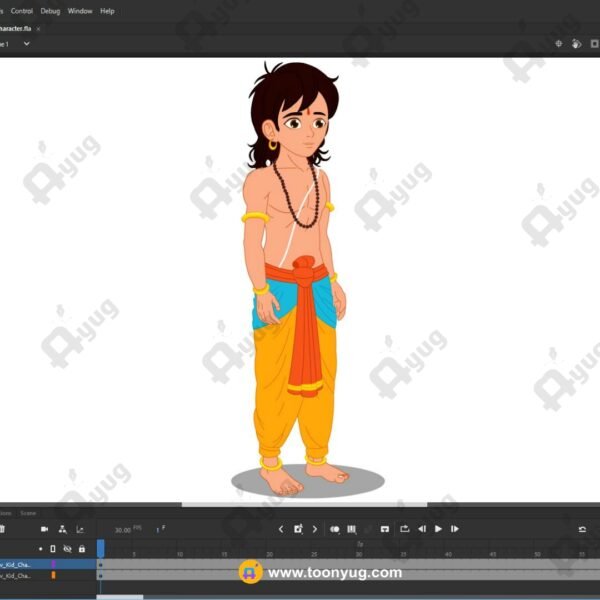Click frame 40 on the timeline ruler
Viewport: 600px width, 600px height.
448,554
